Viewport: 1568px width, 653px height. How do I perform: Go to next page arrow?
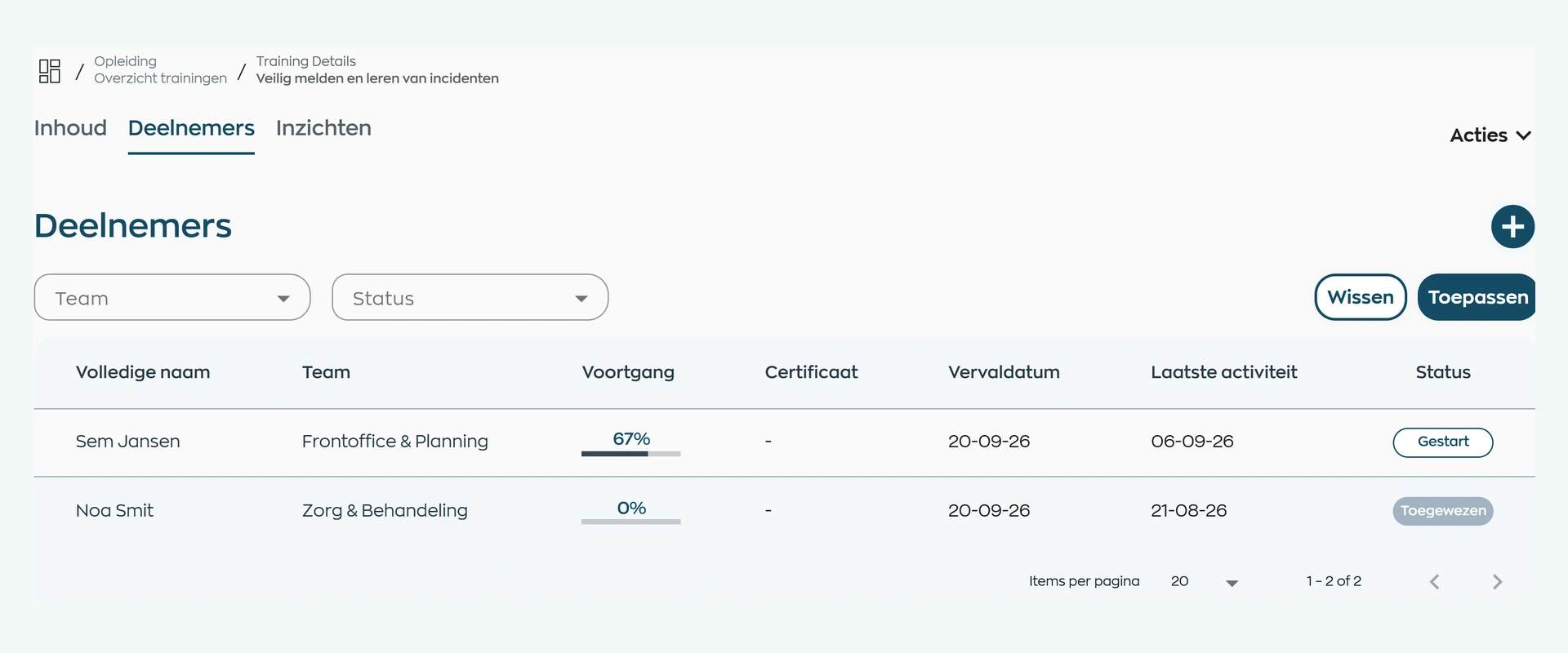coord(1497,581)
